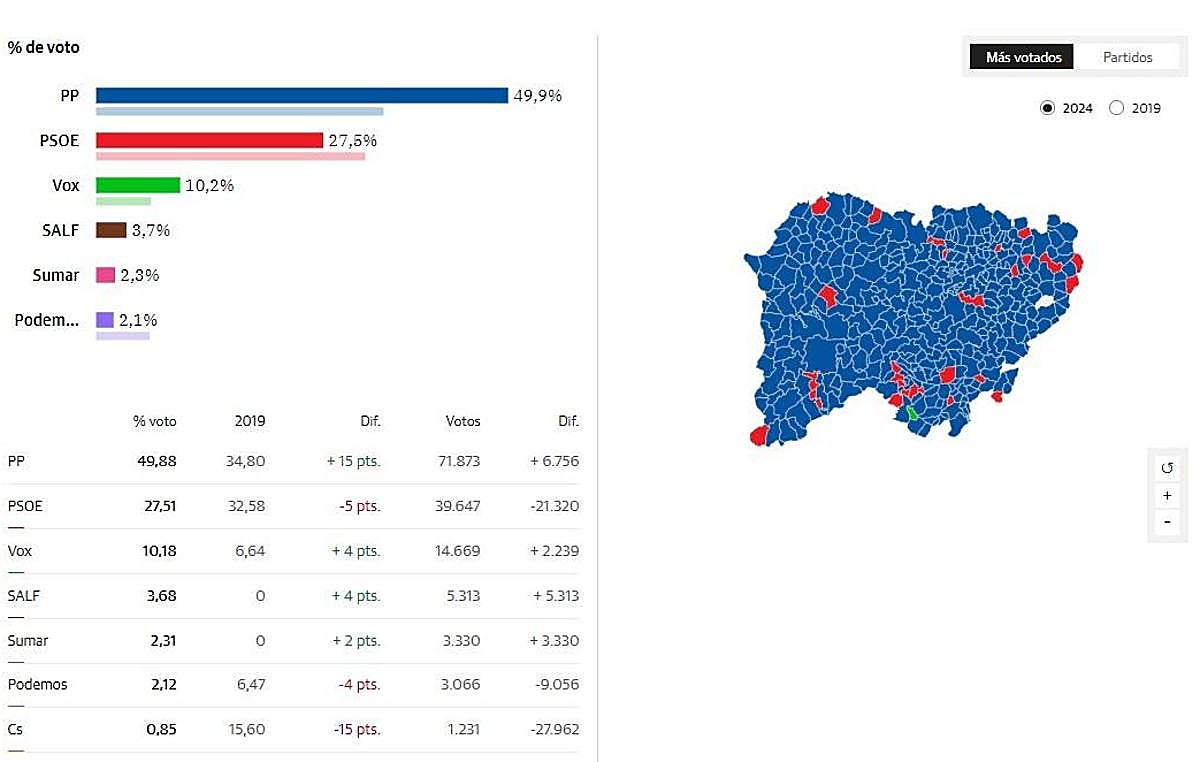Click the PSOE bright red 27,5% bar
This screenshot has width=1200, height=762.
tap(209, 140)
